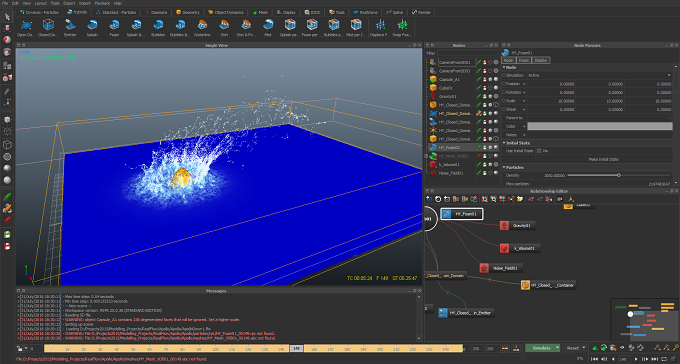Image resolution: width=680 pixels, height=364 pixels.
Task: Collapse the Initial State section
Action: [x=504, y=143]
